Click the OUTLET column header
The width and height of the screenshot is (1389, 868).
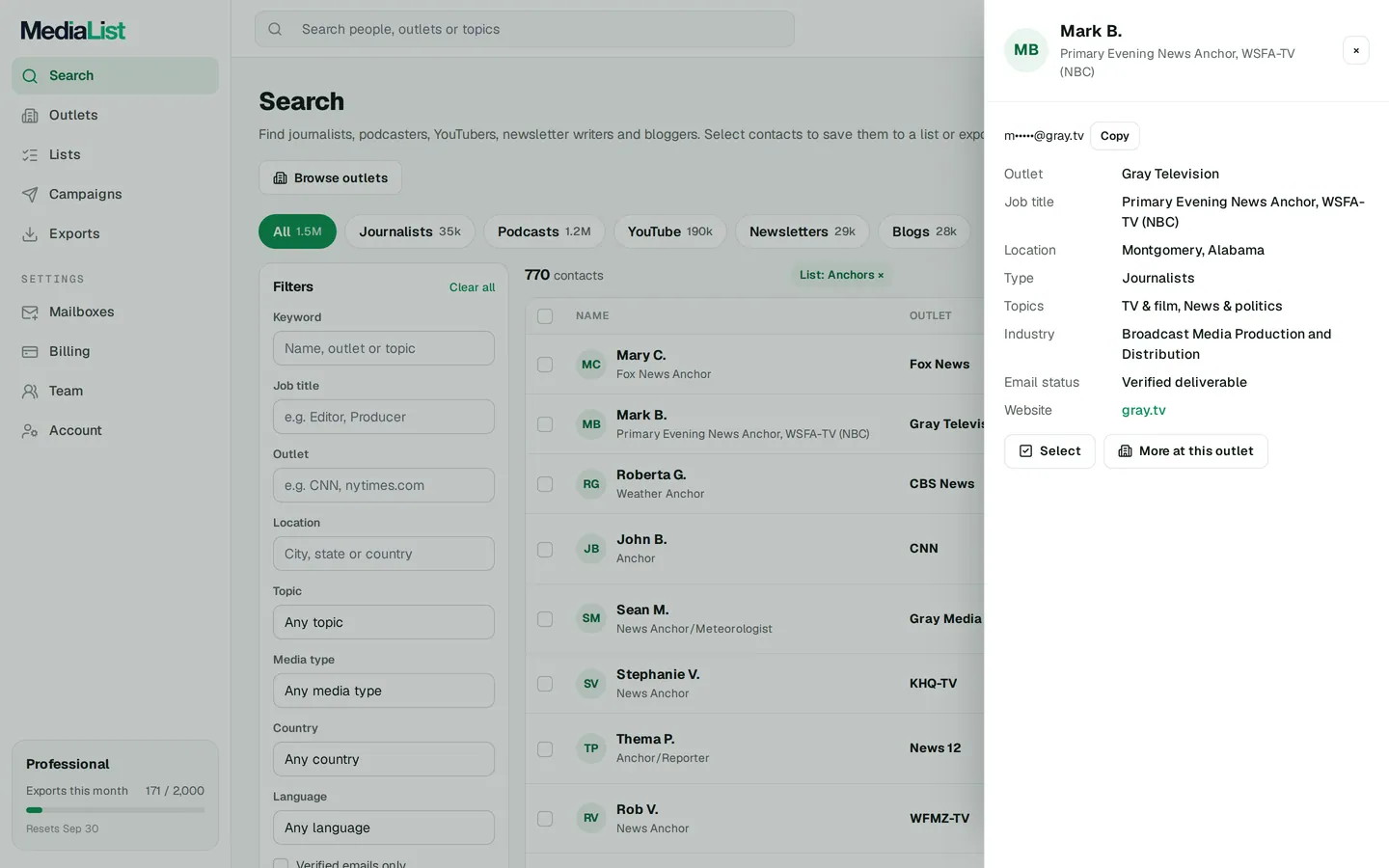(x=930, y=316)
